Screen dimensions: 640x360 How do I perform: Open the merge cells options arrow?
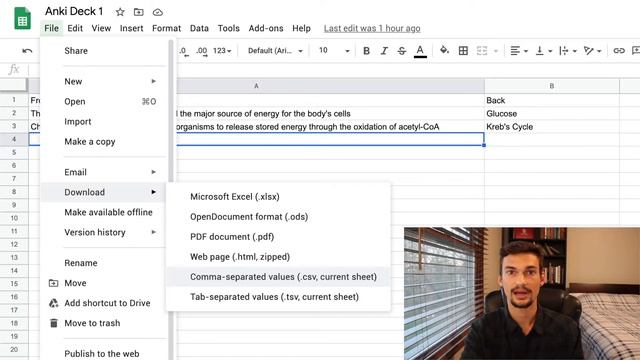coord(496,51)
